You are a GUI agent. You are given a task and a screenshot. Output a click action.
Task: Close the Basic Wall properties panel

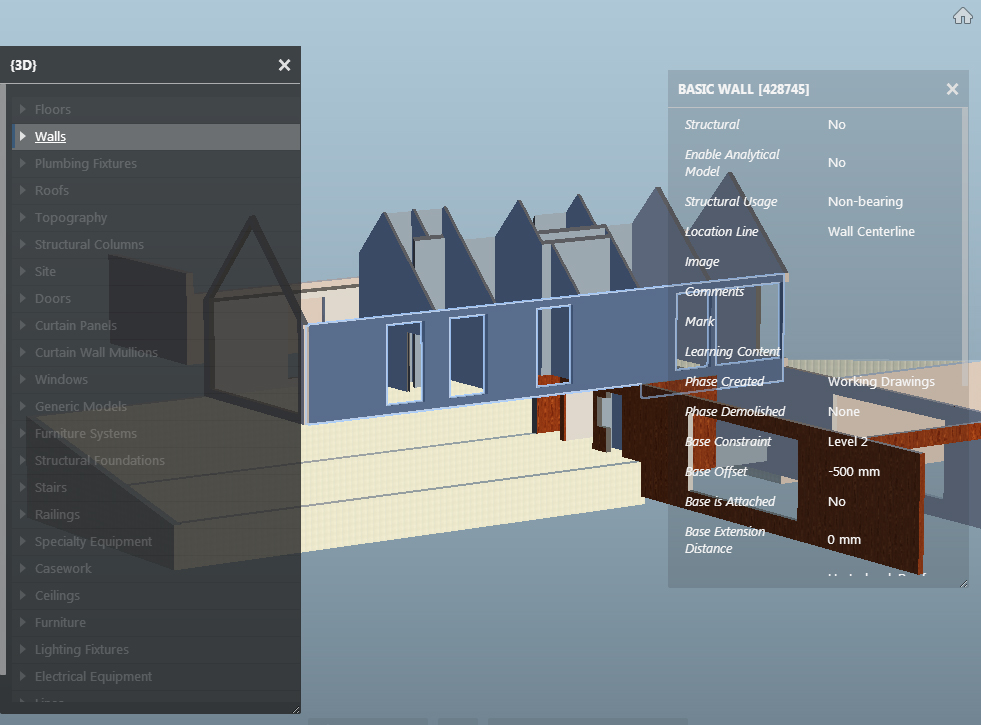click(x=952, y=89)
